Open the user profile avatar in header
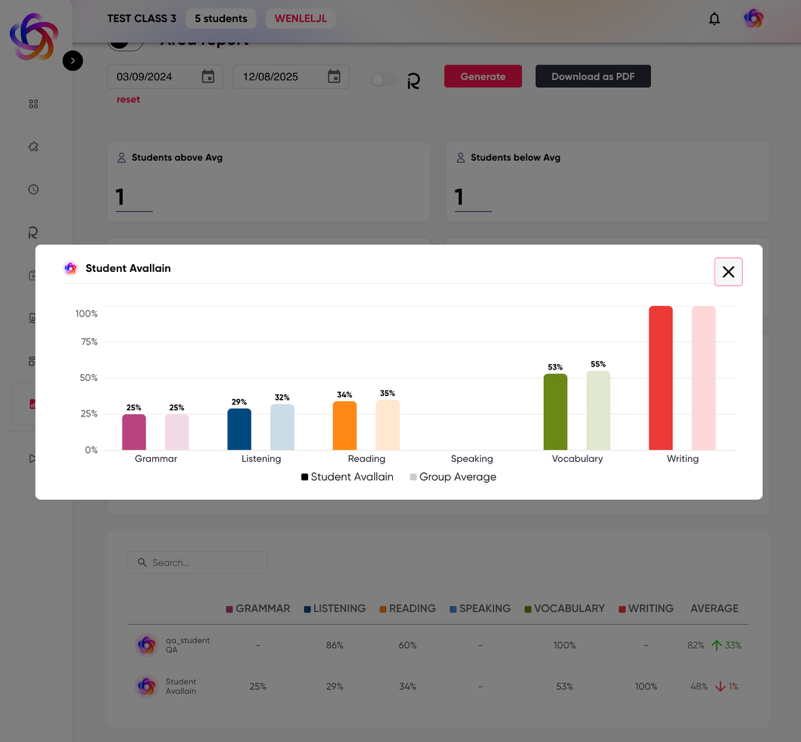The height and width of the screenshot is (742, 801). click(753, 18)
